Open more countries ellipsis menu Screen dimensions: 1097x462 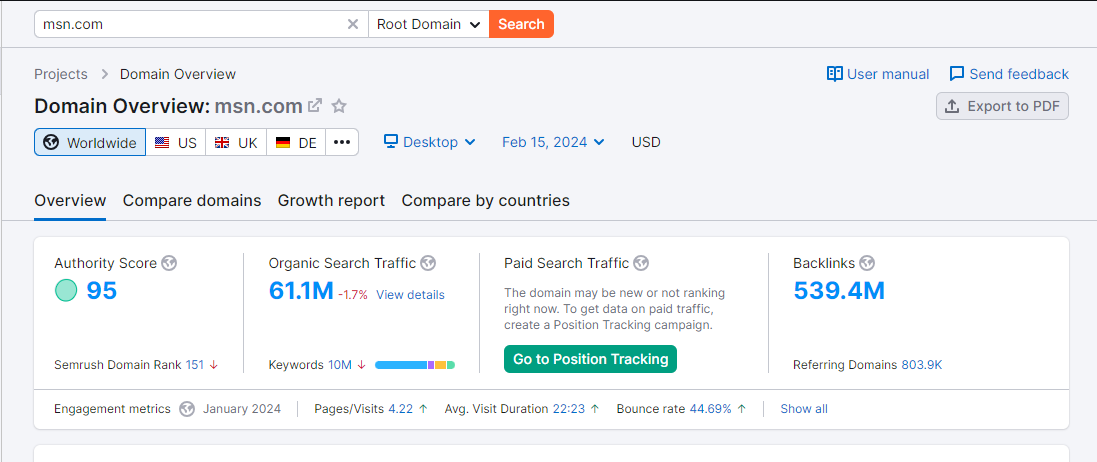pyautogui.click(x=342, y=142)
